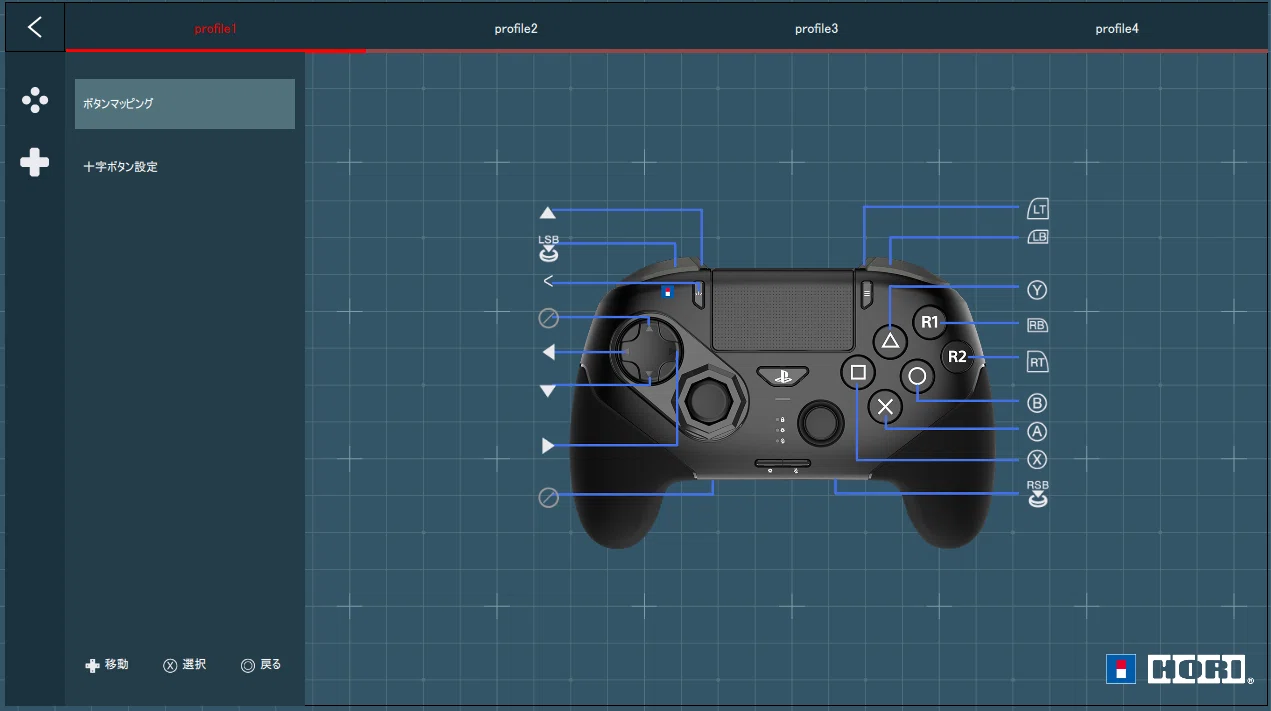Click the PS logo button on controller
Screen dimensions: 1271x711
tap(782, 377)
